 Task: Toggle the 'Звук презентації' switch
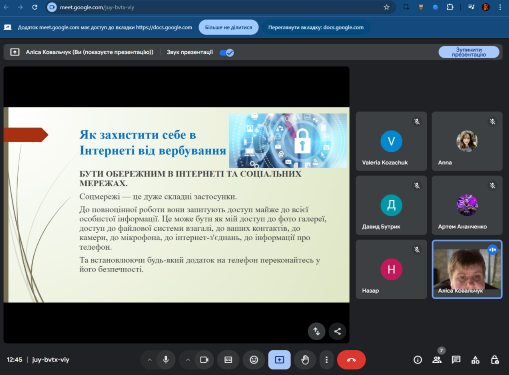227,52
